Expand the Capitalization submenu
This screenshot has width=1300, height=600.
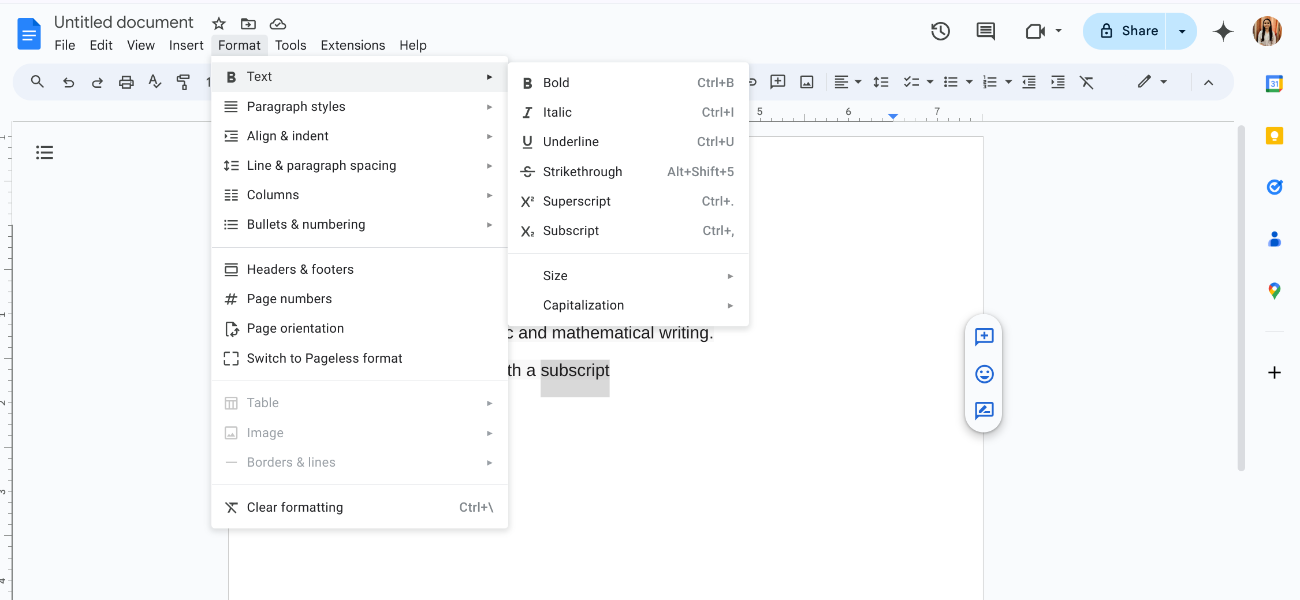click(x=583, y=305)
